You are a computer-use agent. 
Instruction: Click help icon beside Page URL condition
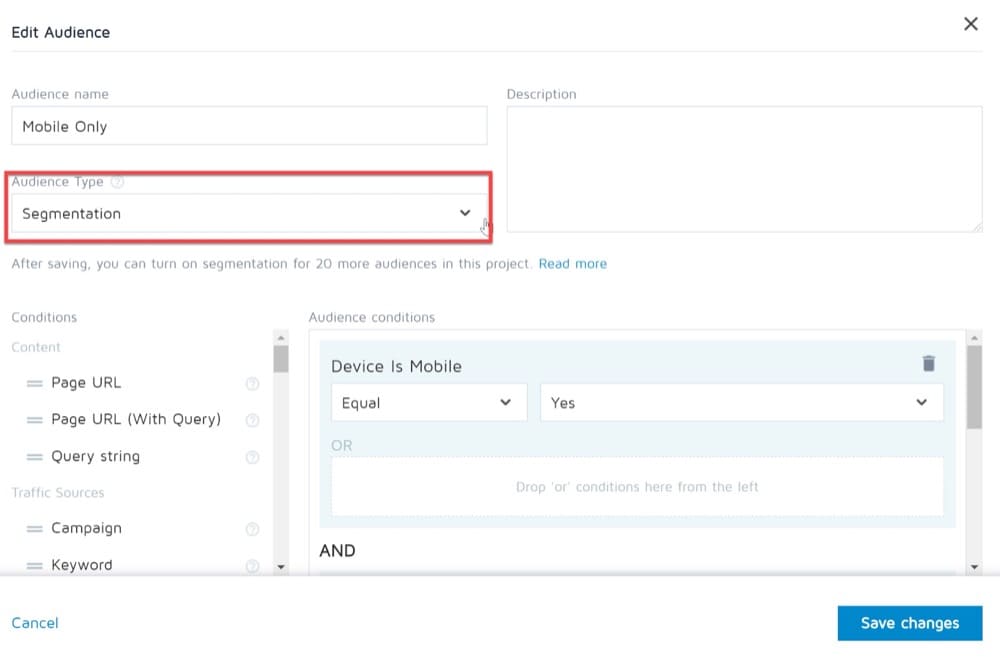[252, 384]
